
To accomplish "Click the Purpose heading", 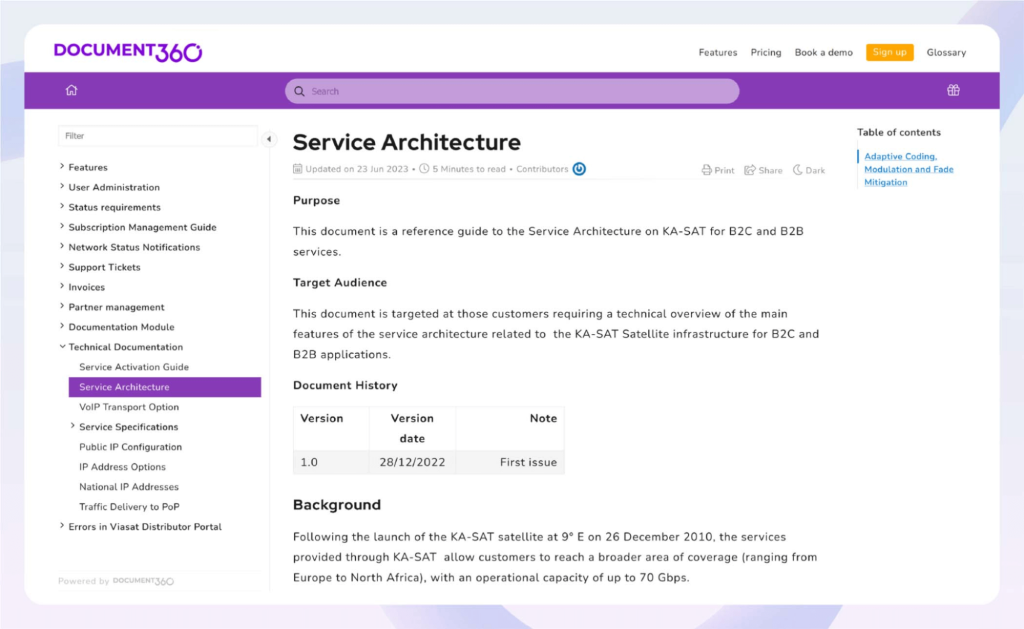I will pyautogui.click(x=316, y=201).
